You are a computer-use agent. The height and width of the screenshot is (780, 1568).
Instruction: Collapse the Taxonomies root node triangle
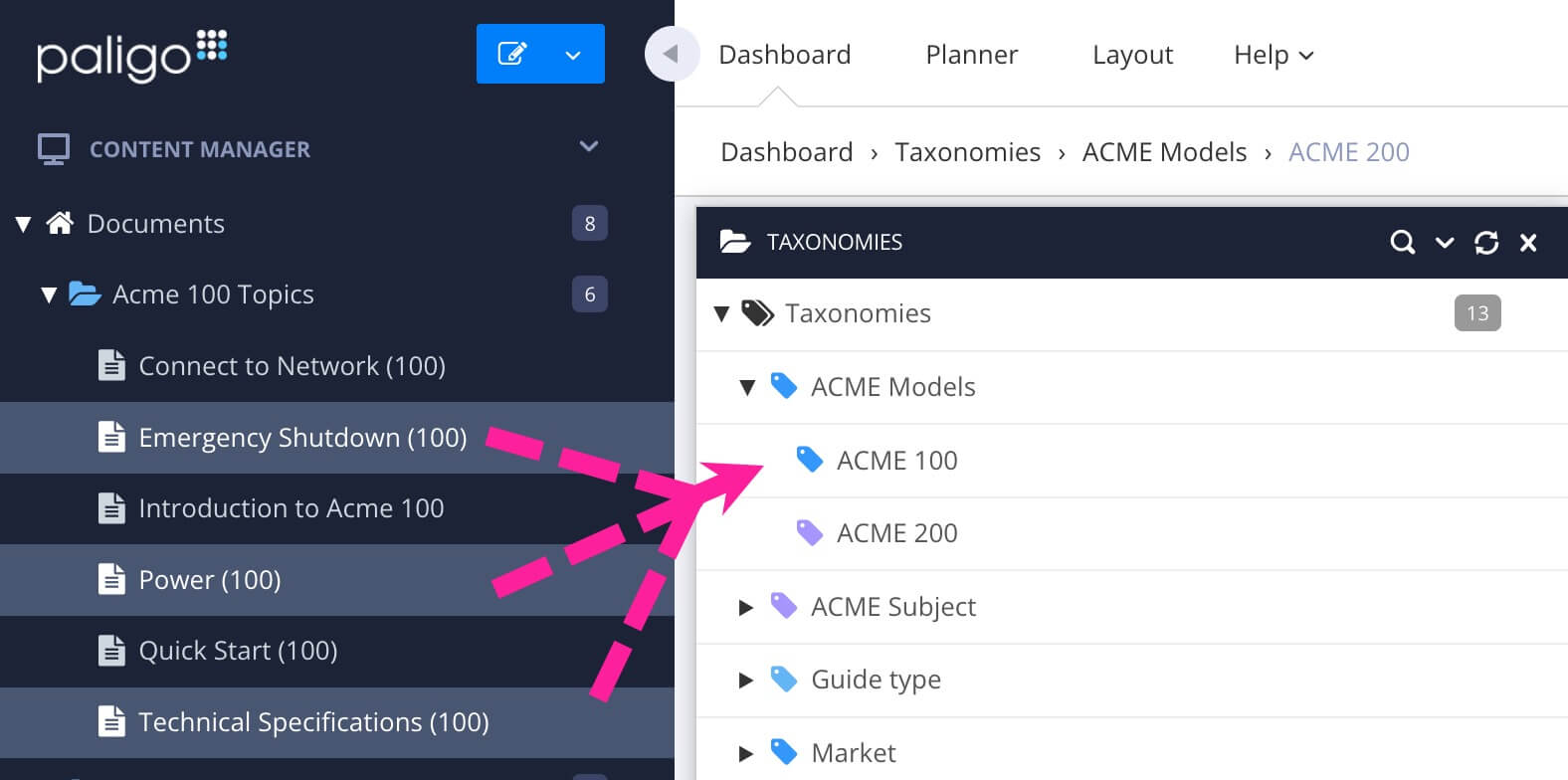click(722, 314)
